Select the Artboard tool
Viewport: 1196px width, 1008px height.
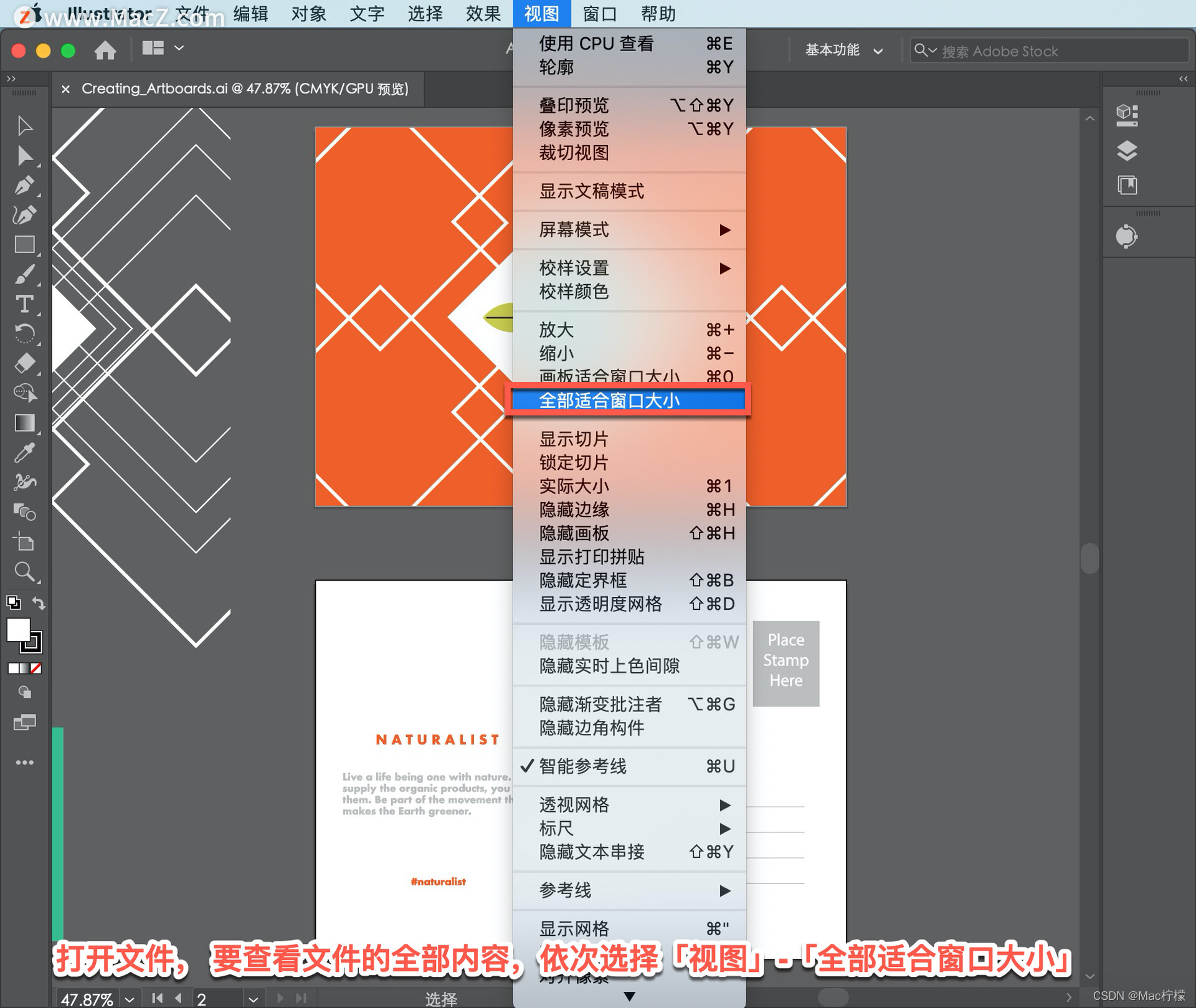coord(24,542)
